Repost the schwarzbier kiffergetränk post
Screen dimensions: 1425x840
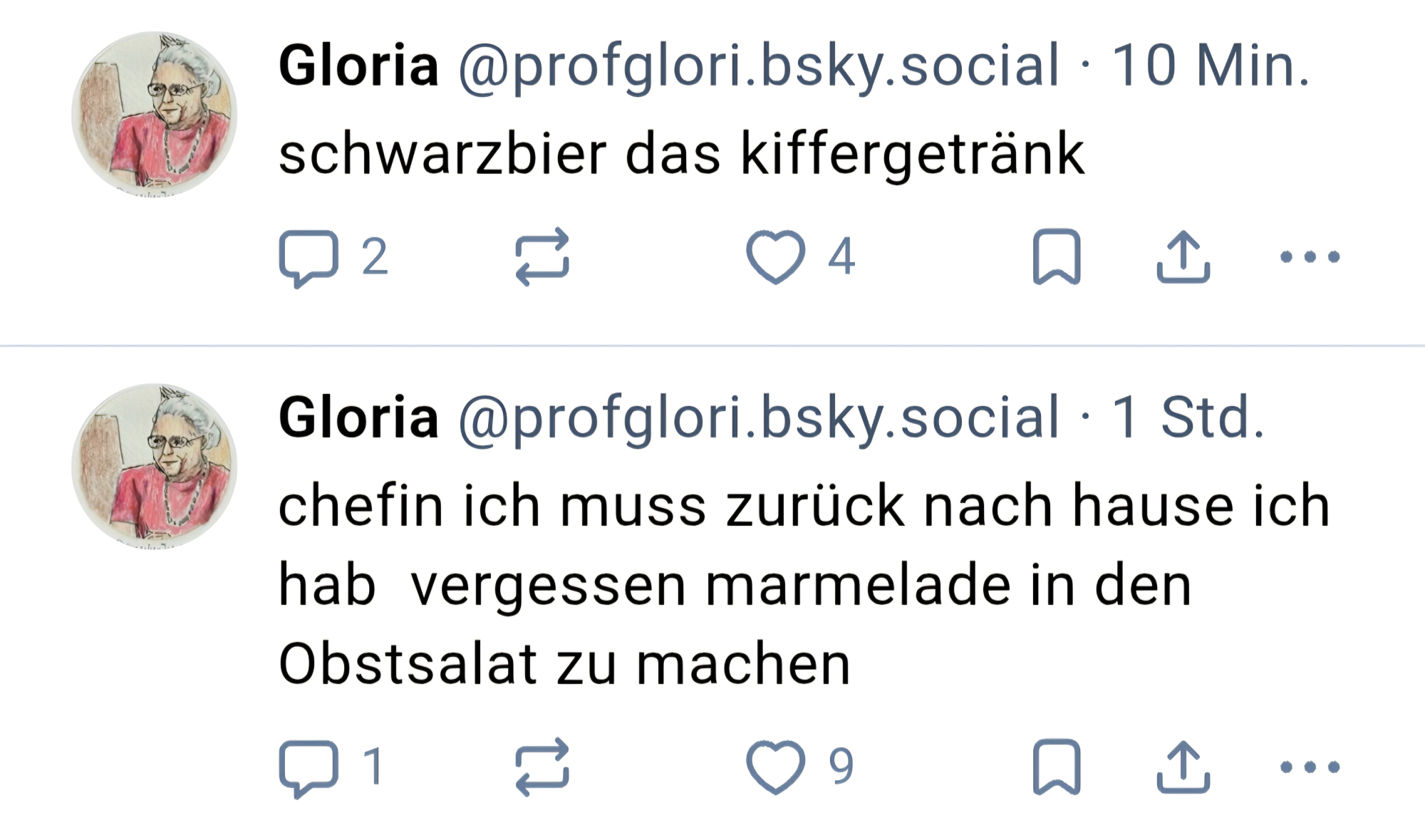(542, 257)
